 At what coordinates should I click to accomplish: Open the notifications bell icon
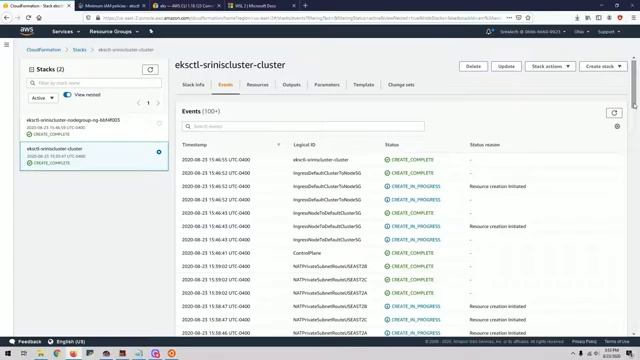(x=489, y=31)
